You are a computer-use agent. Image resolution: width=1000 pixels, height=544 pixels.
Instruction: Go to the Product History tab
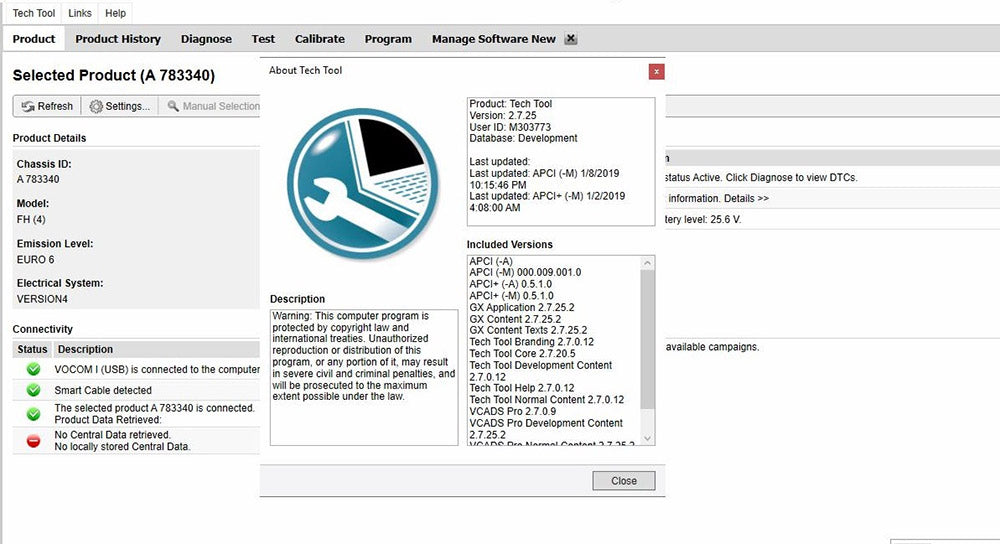pos(118,39)
